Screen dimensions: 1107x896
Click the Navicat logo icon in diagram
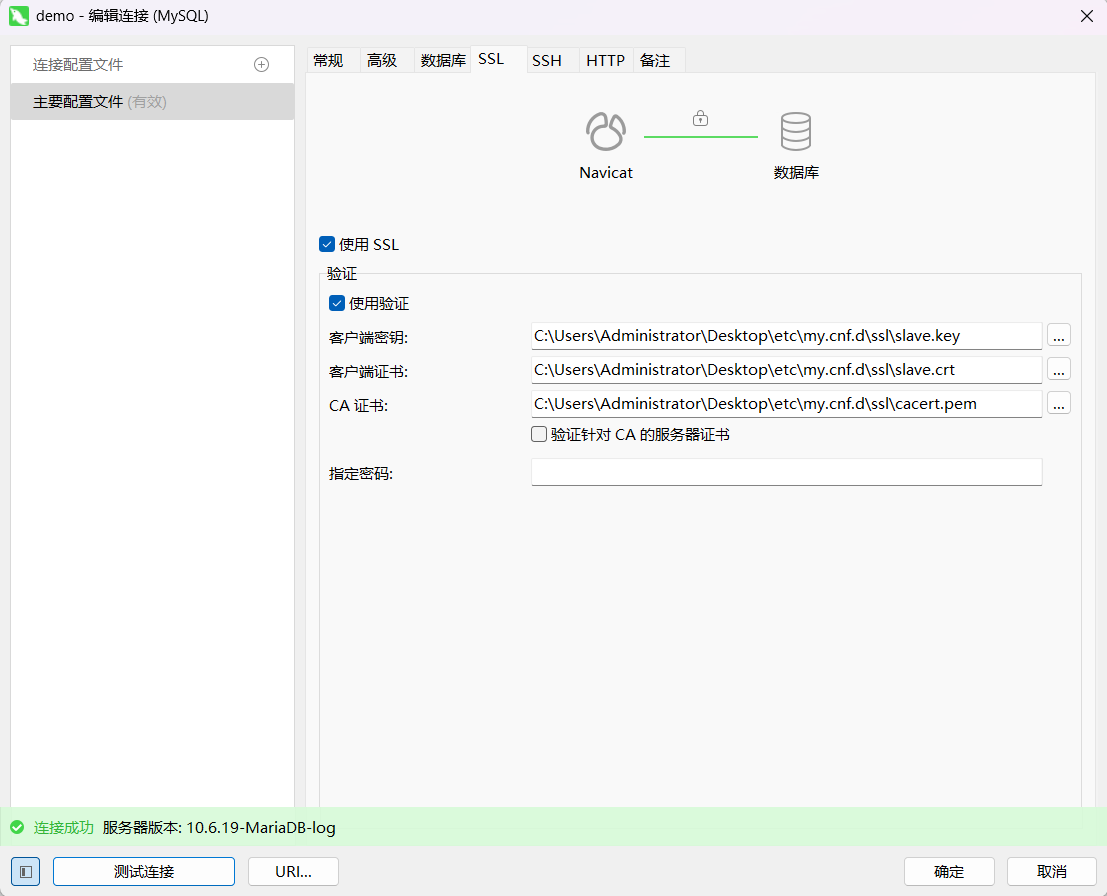[x=606, y=131]
